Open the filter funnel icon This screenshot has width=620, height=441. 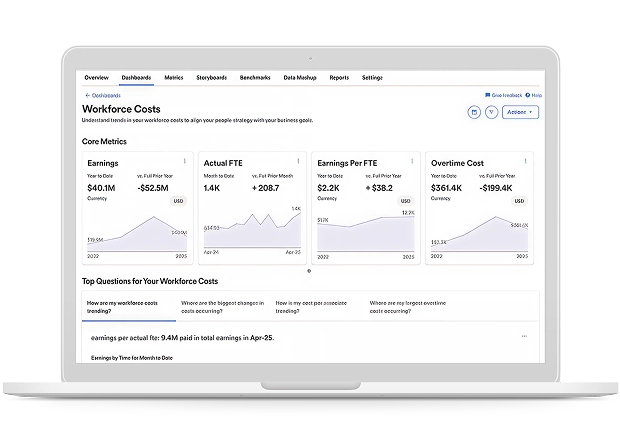click(491, 112)
